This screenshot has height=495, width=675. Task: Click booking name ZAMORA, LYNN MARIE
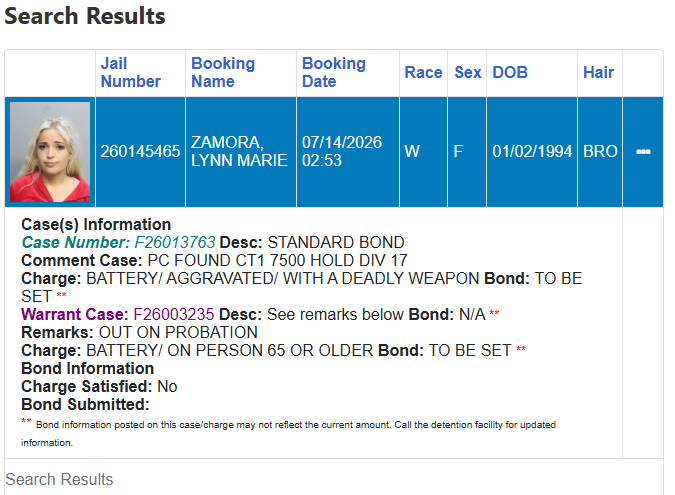pos(241,152)
